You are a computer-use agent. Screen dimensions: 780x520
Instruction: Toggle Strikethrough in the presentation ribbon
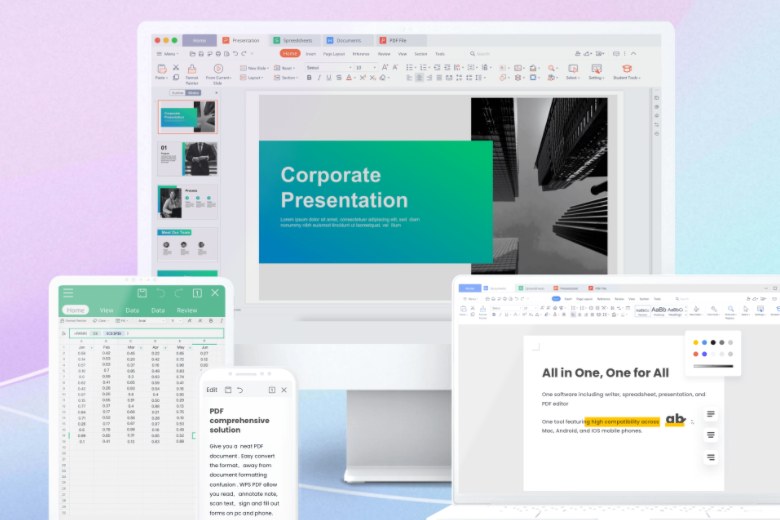pos(339,78)
